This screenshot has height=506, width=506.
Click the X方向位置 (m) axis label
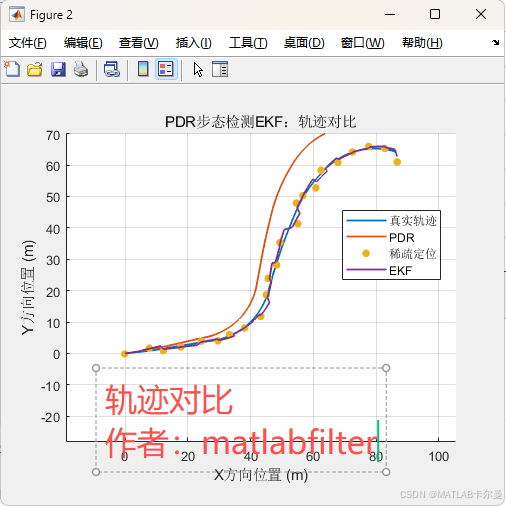pyautogui.click(x=261, y=475)
